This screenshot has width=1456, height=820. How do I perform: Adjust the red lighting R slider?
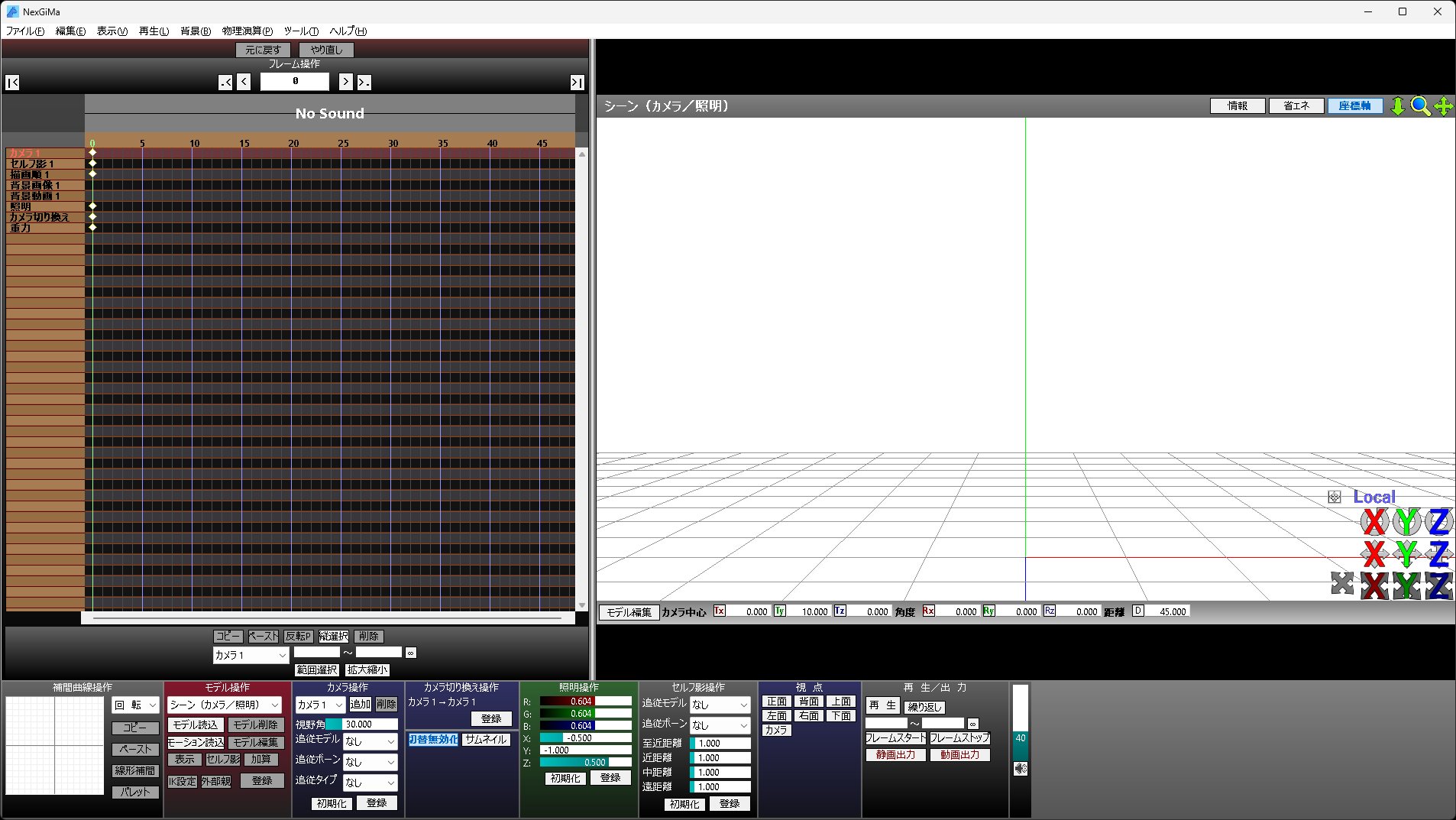[585, 702]
